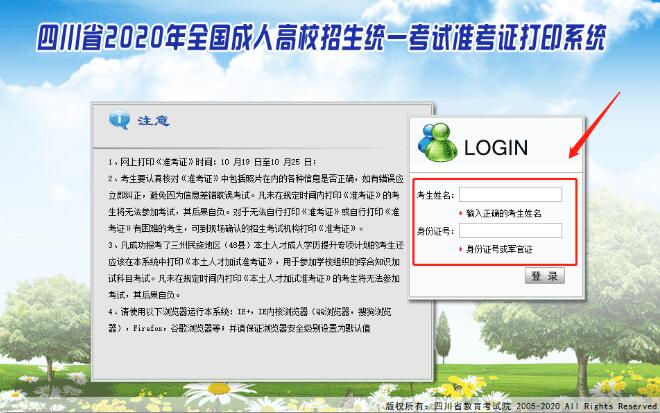The width and height of the screenshot is (660, 413).
Task: Click the hint 身份证号或军官证
Action: coord(499,249)
